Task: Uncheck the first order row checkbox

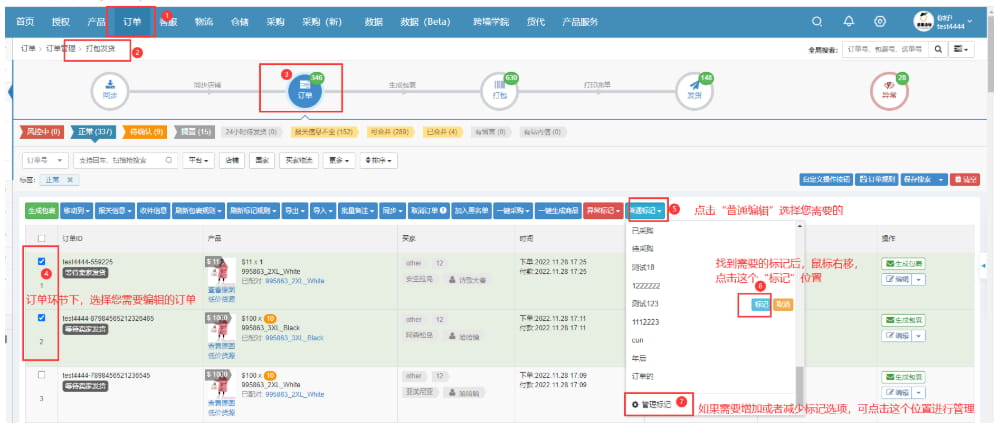Action: pyautogui.click(x=41, y=262)
